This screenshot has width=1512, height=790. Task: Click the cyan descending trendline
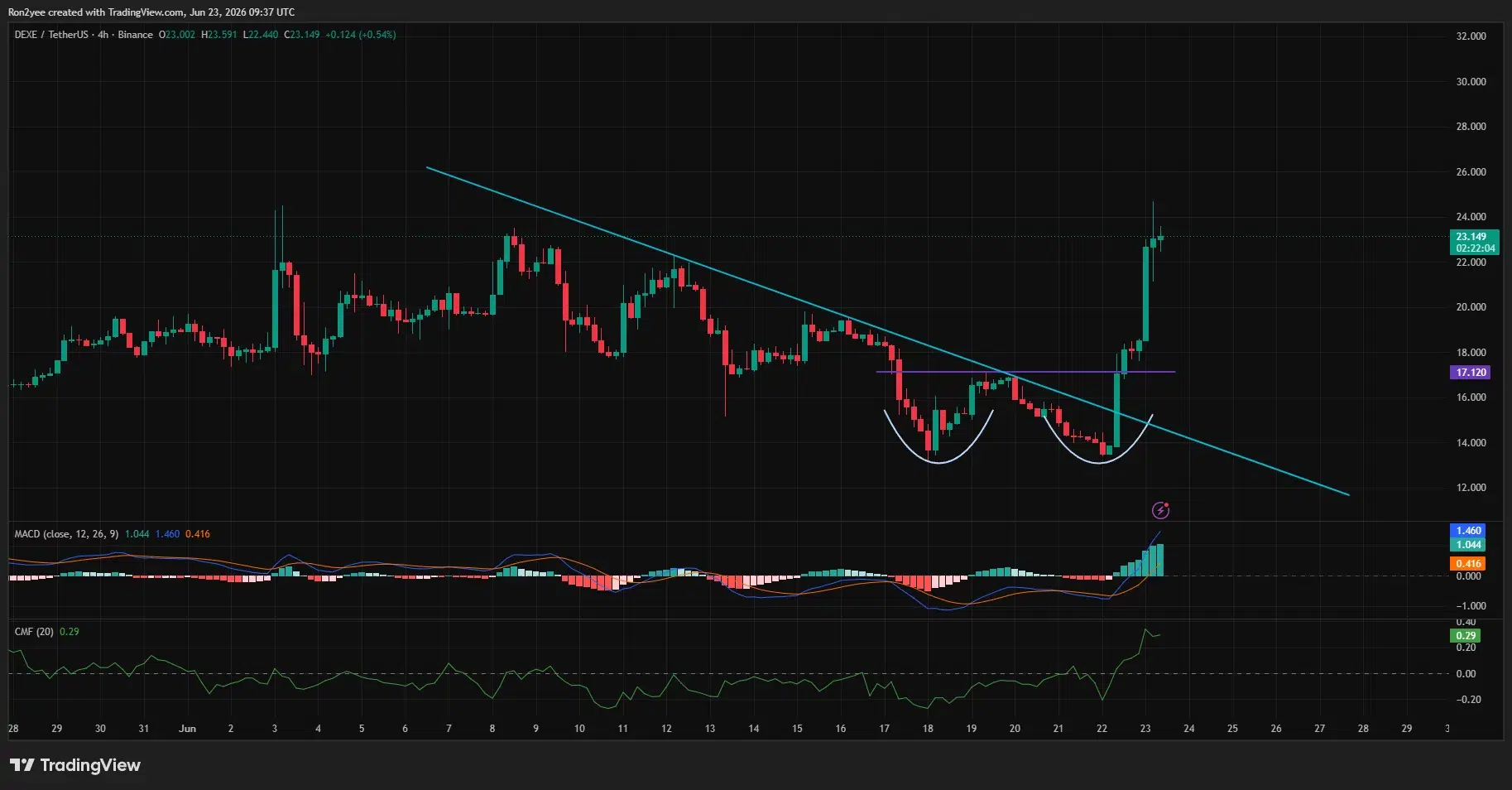pyautogui.click(x=887, y=331)
